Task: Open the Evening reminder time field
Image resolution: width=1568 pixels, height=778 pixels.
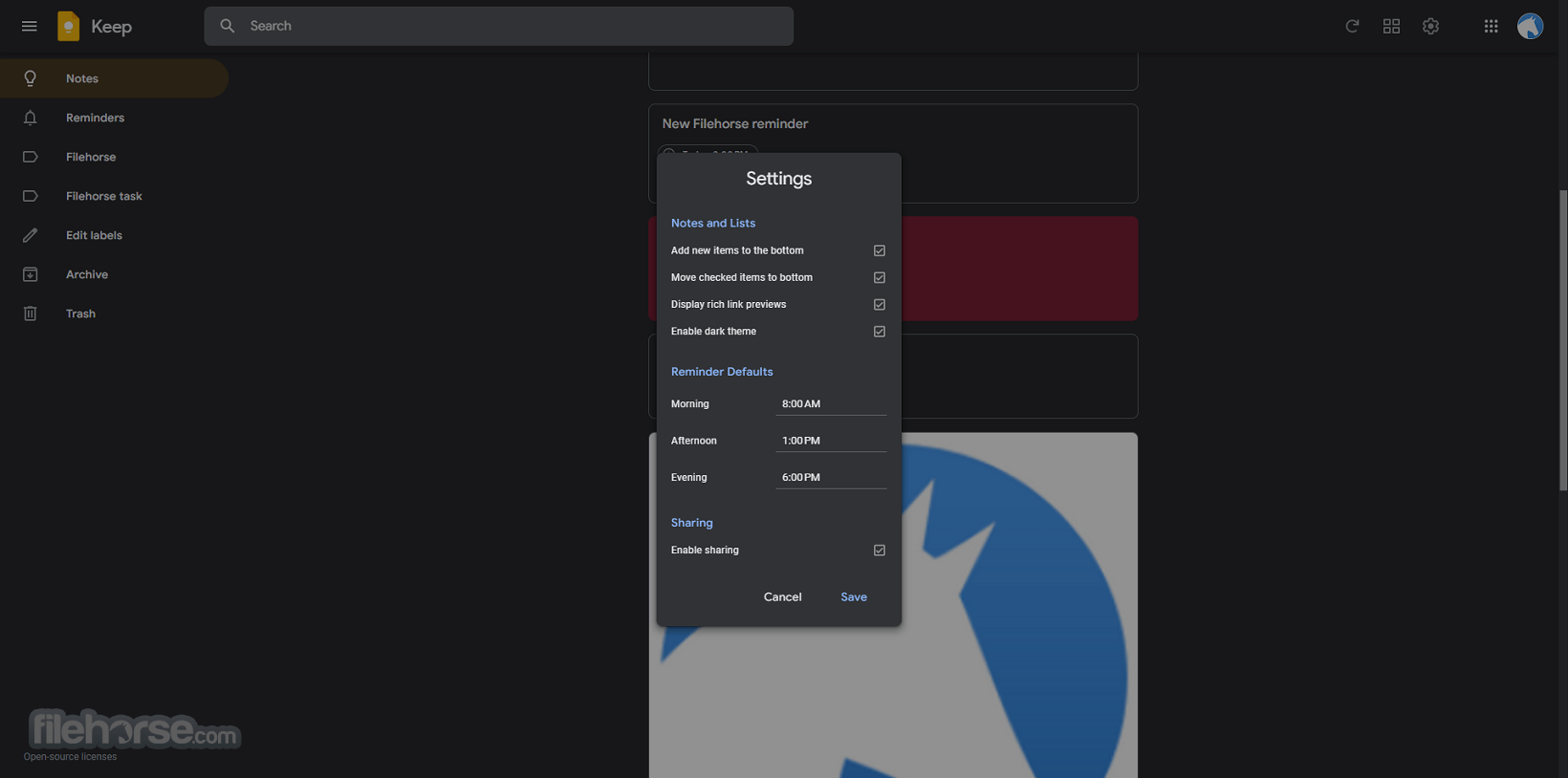Action: point(831,477)
